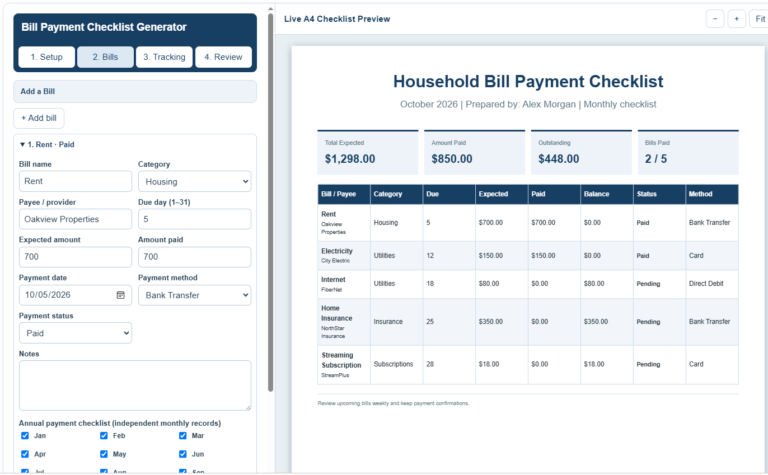Click the Fit preview button

[x=759, y=19]
